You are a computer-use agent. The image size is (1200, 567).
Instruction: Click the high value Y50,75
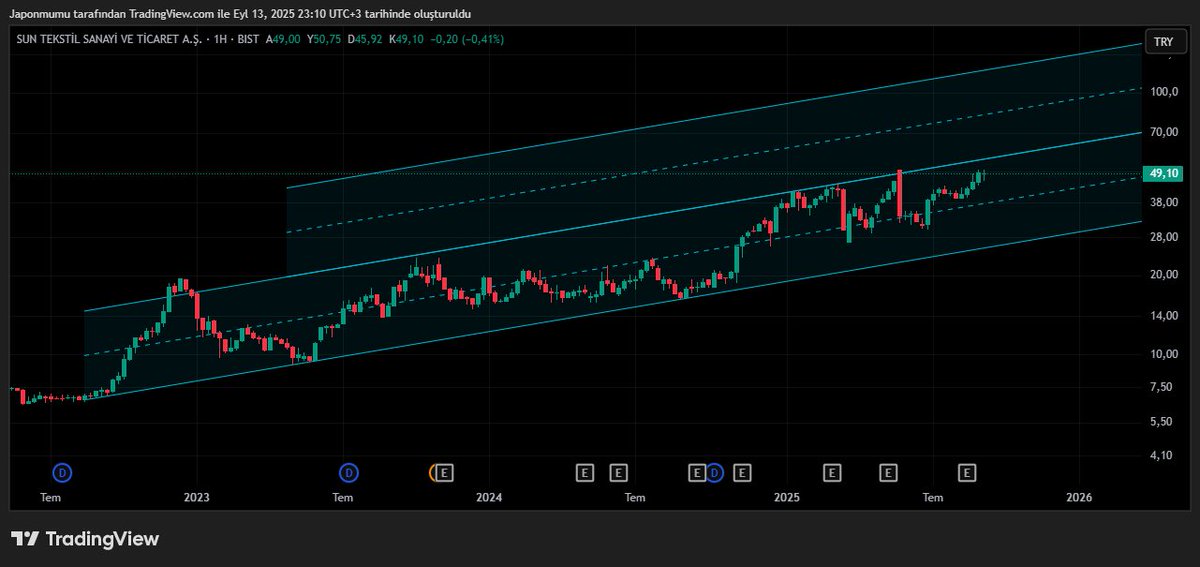pyautogui.click(x=324, y=39)
